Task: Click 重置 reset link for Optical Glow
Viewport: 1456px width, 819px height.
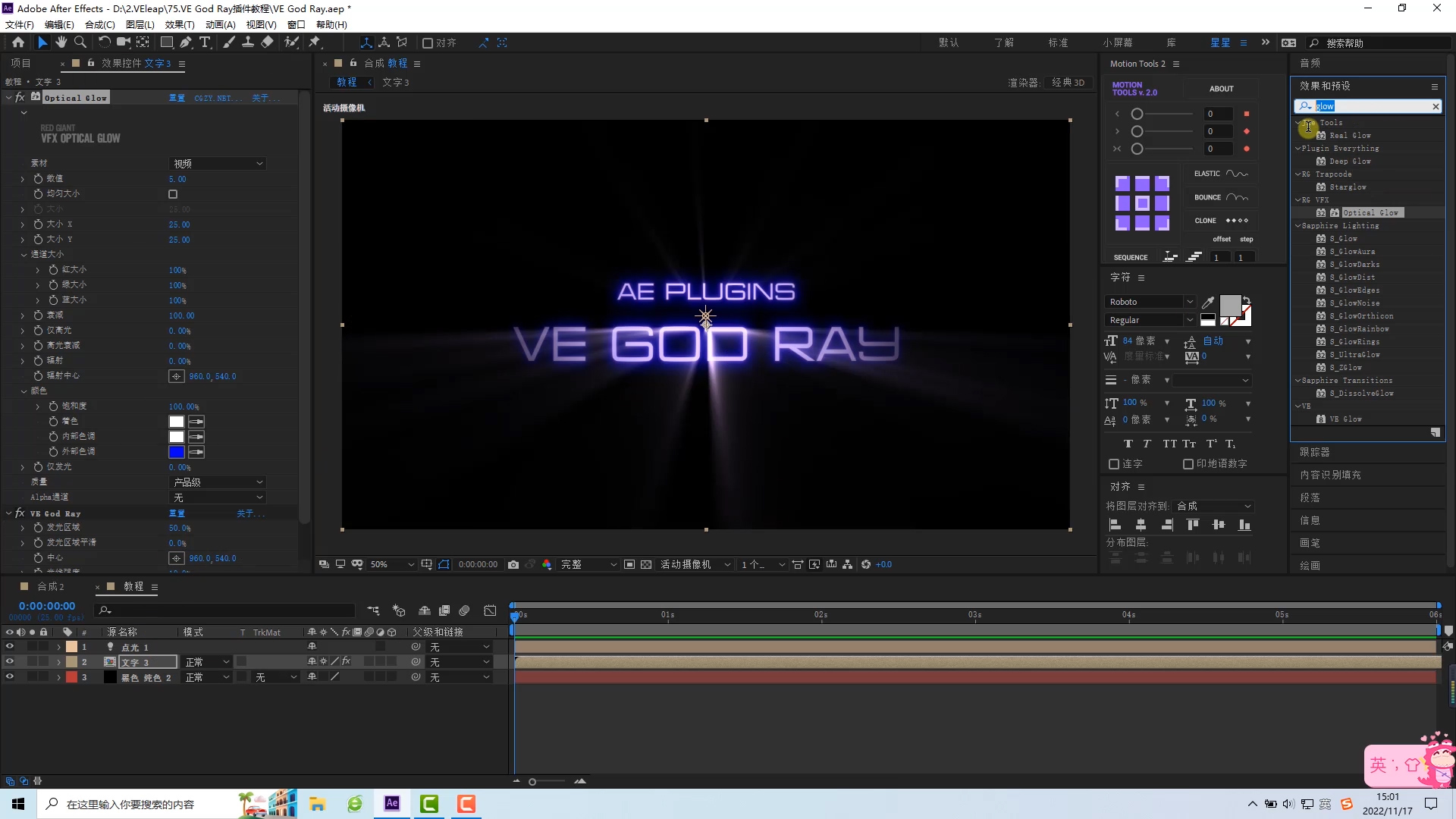Action: pyautogui.click(x=177, y=98)
